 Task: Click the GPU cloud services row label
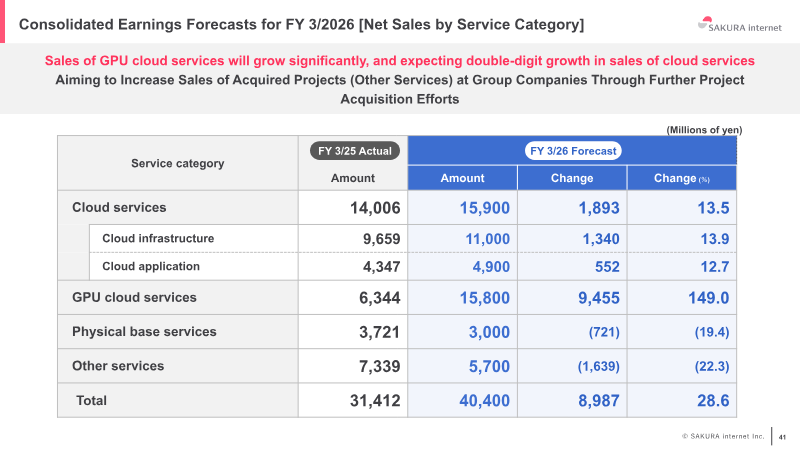(134, 297)
